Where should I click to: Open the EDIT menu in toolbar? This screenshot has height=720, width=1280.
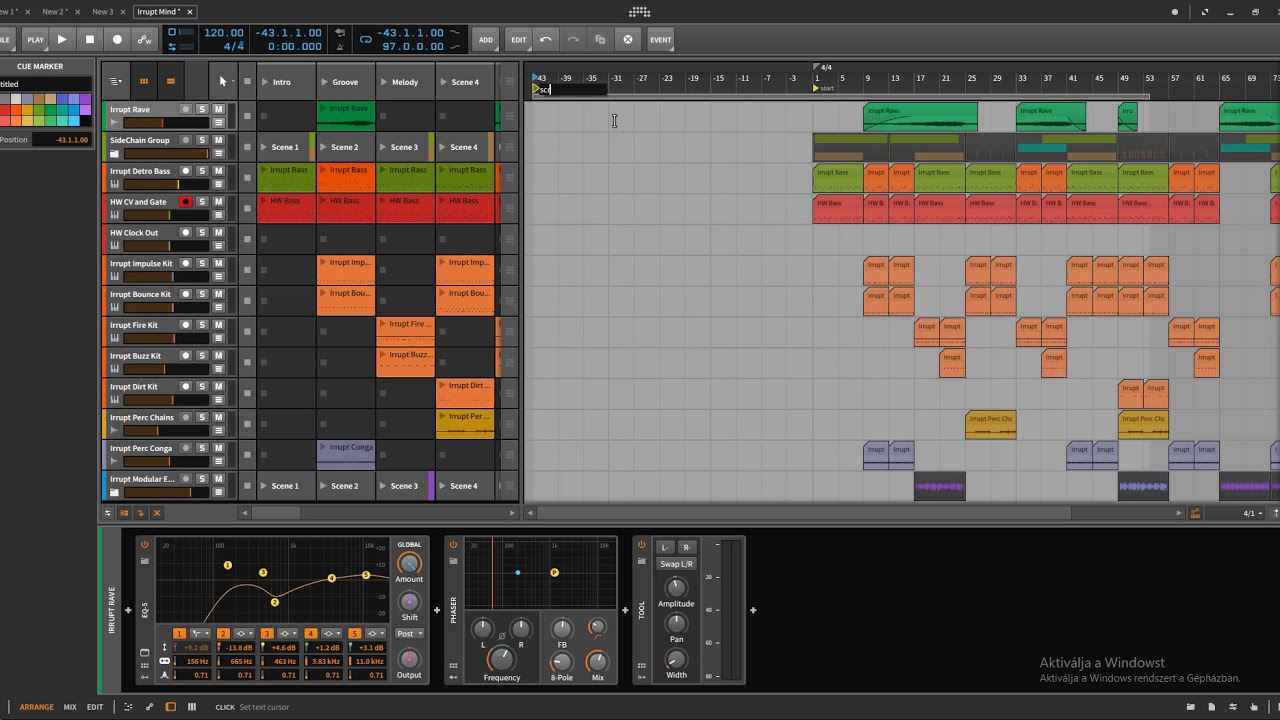(x=518, y=40)
